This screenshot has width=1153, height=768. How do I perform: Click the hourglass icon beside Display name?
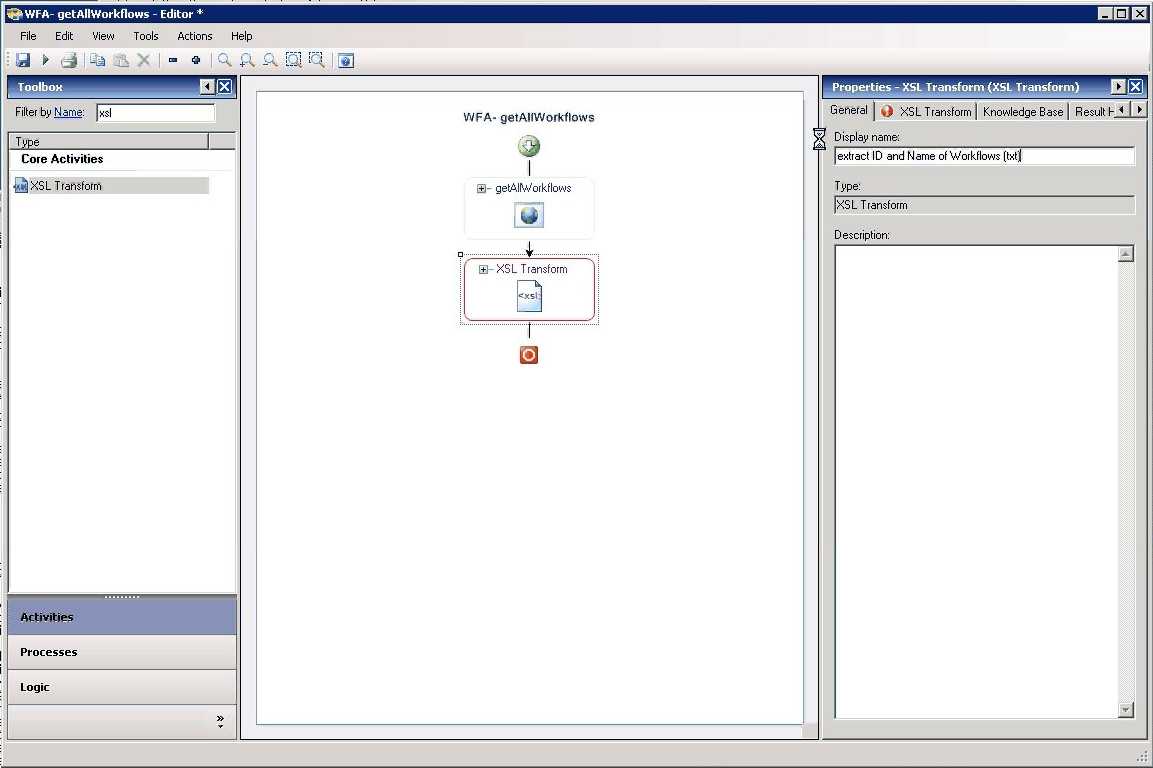click(x=819, y=138)
